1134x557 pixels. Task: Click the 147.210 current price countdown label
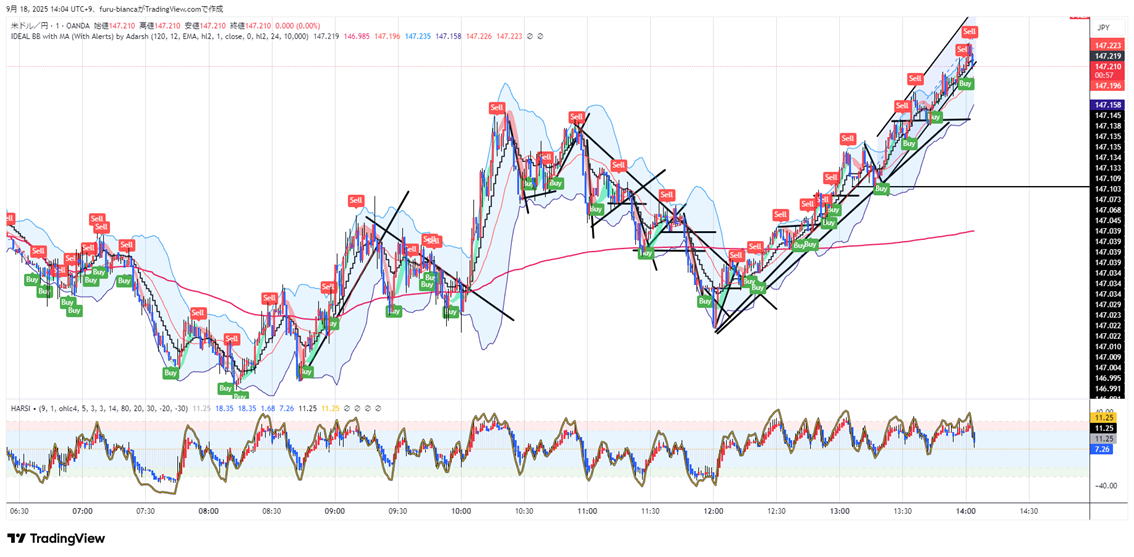pos(1104,70)
